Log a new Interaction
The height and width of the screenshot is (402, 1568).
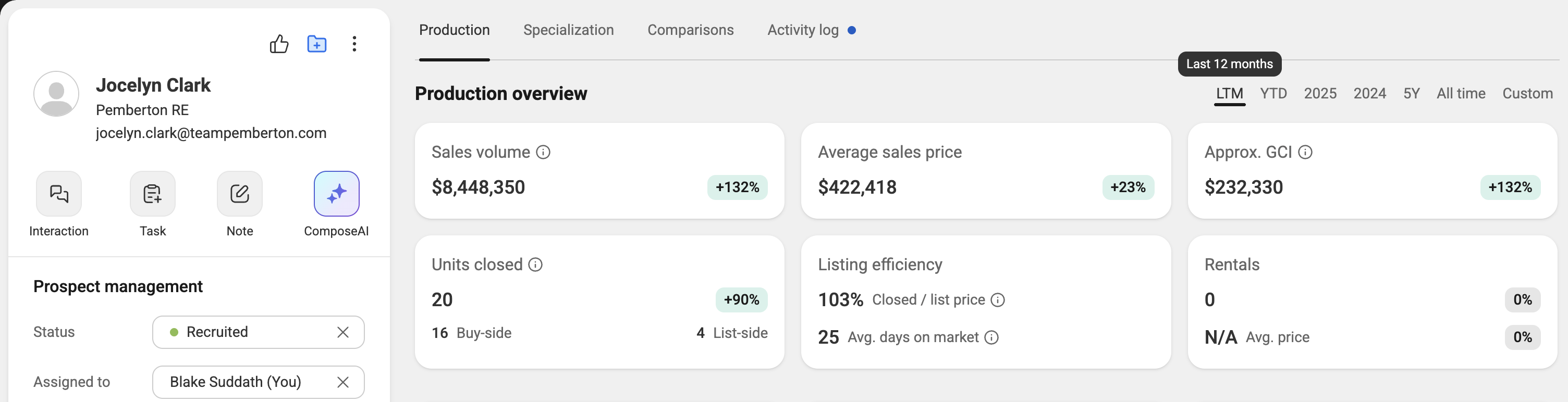[59, 193]
